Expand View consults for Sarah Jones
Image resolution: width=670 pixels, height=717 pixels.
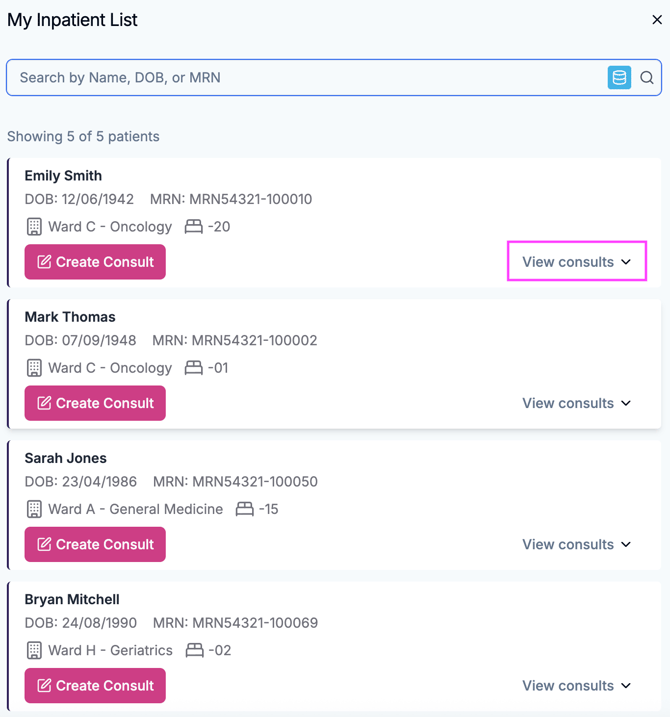(x=577, y=544)
